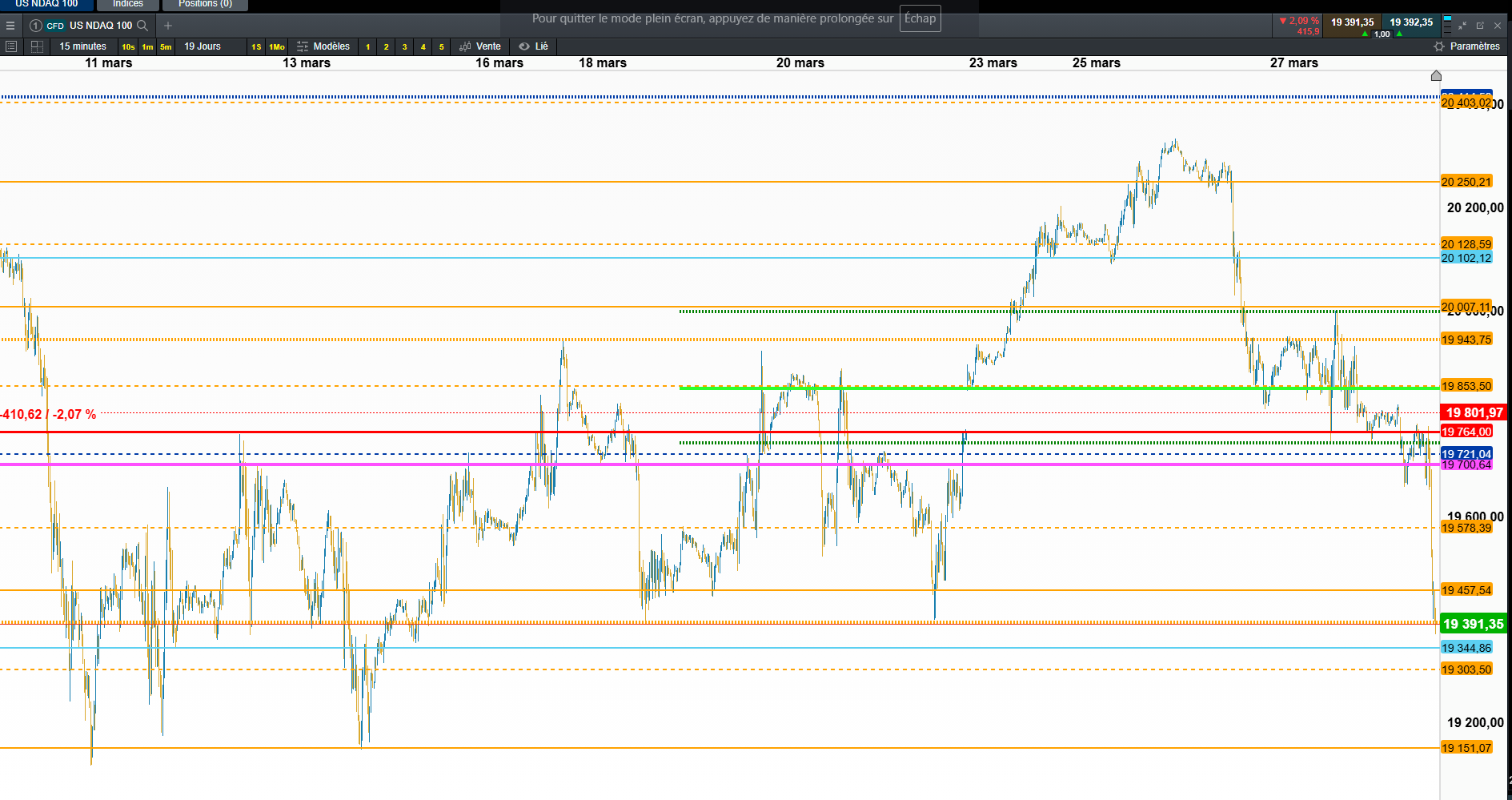Click the red 19 764,00 price level label

point(1466,432)
